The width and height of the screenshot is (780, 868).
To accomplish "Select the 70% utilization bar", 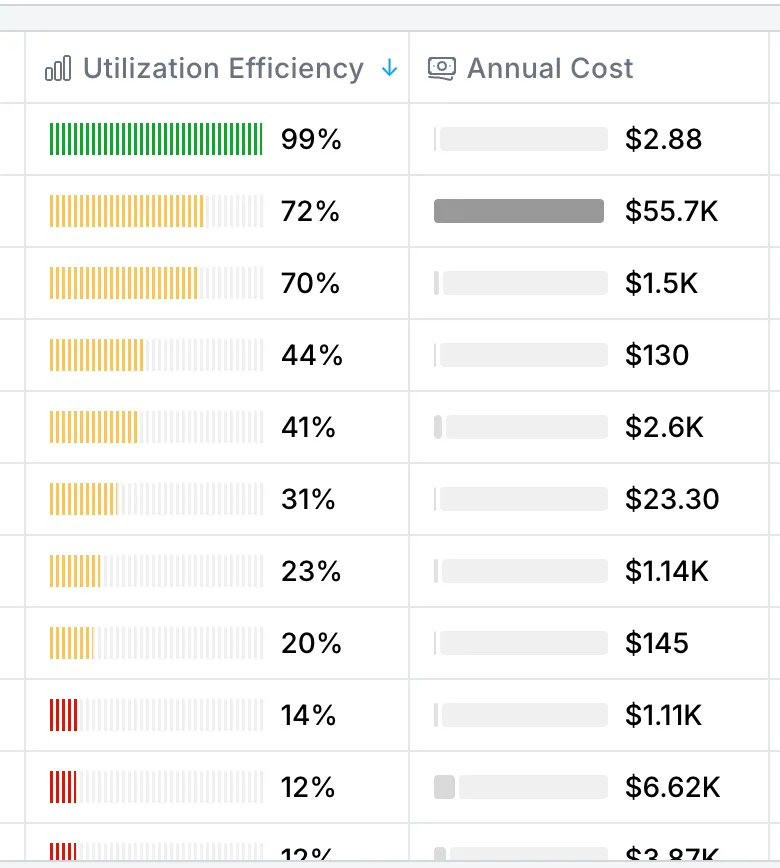I will click(156, 284).
